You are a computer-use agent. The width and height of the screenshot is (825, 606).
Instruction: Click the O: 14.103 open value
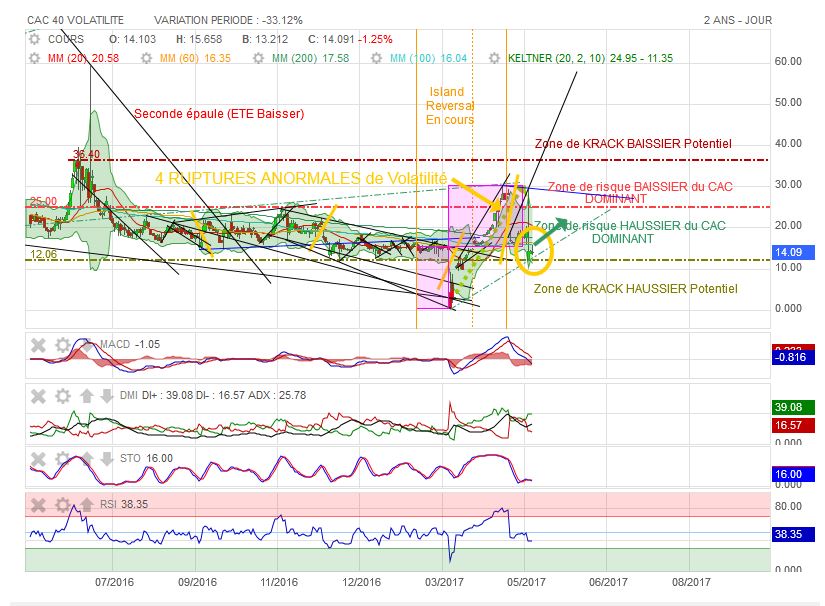tap(133, 39)
